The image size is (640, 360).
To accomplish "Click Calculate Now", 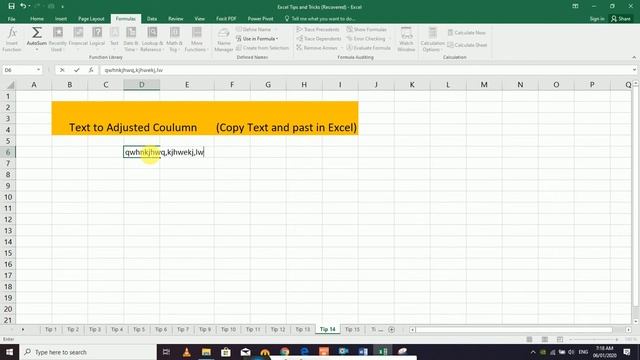I will pos(467,33).
